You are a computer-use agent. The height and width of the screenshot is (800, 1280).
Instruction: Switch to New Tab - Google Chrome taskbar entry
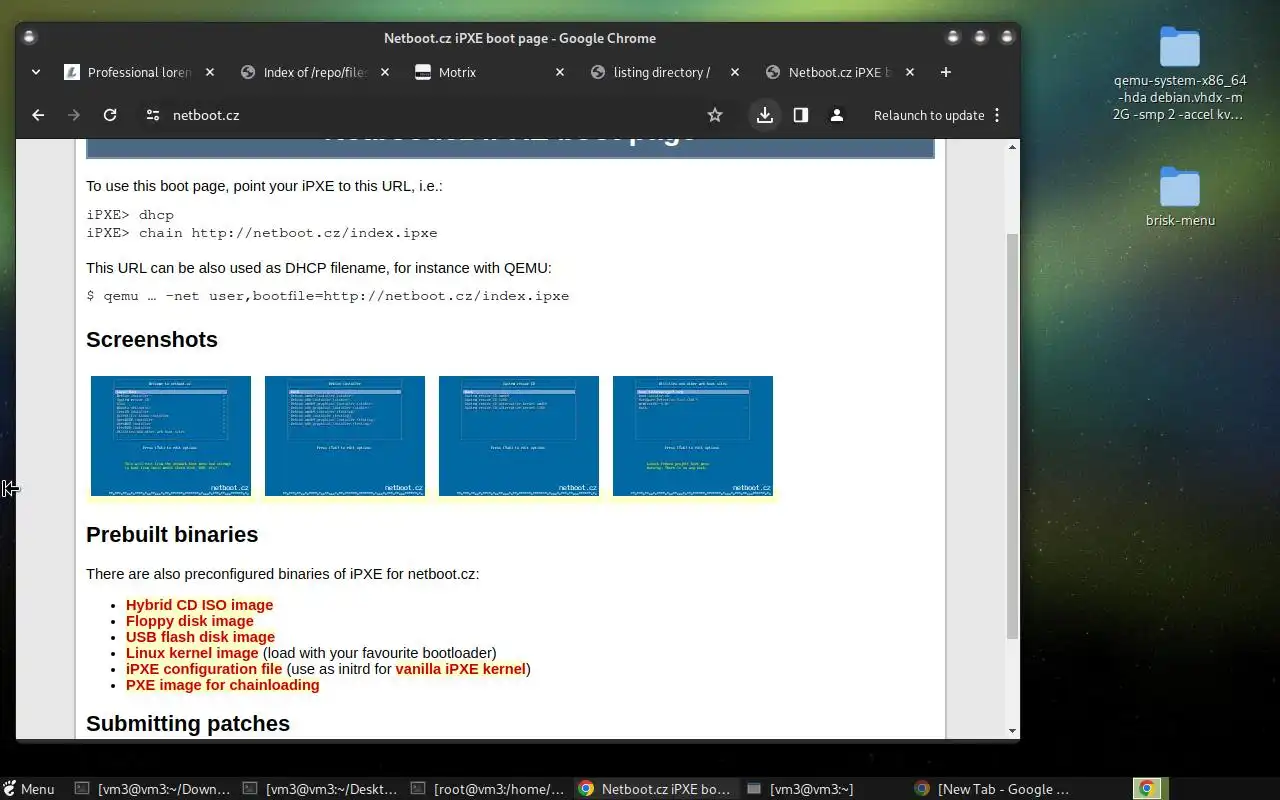(993, 789)
